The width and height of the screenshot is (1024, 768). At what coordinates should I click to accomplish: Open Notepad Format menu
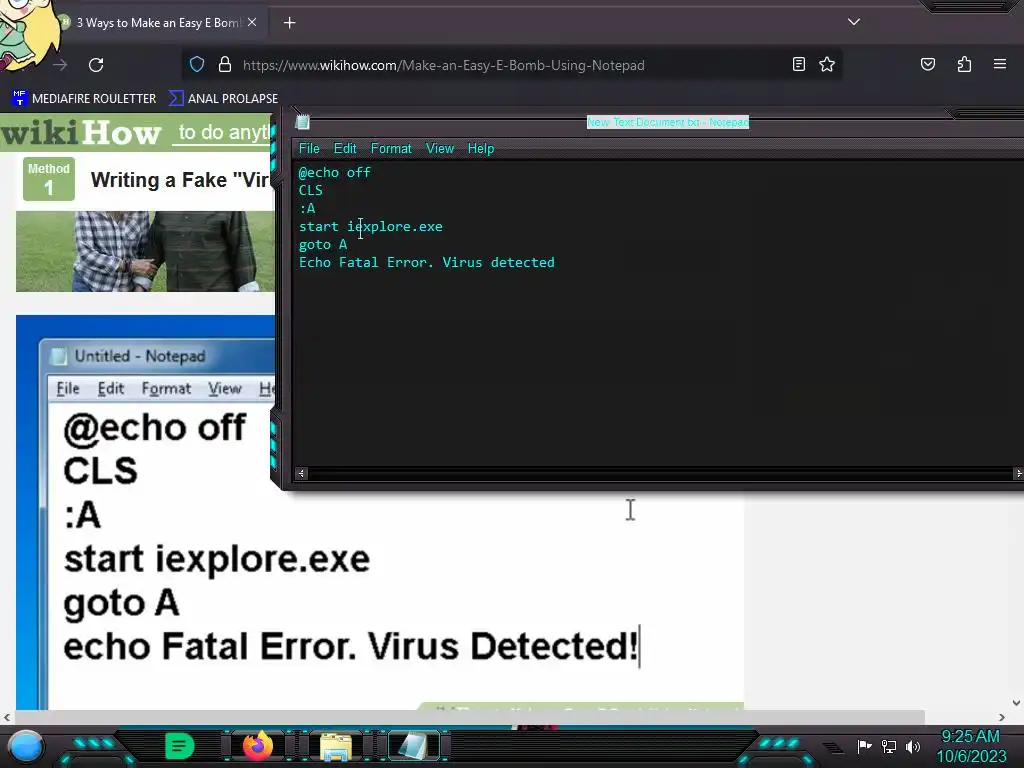tap(391, 148)
